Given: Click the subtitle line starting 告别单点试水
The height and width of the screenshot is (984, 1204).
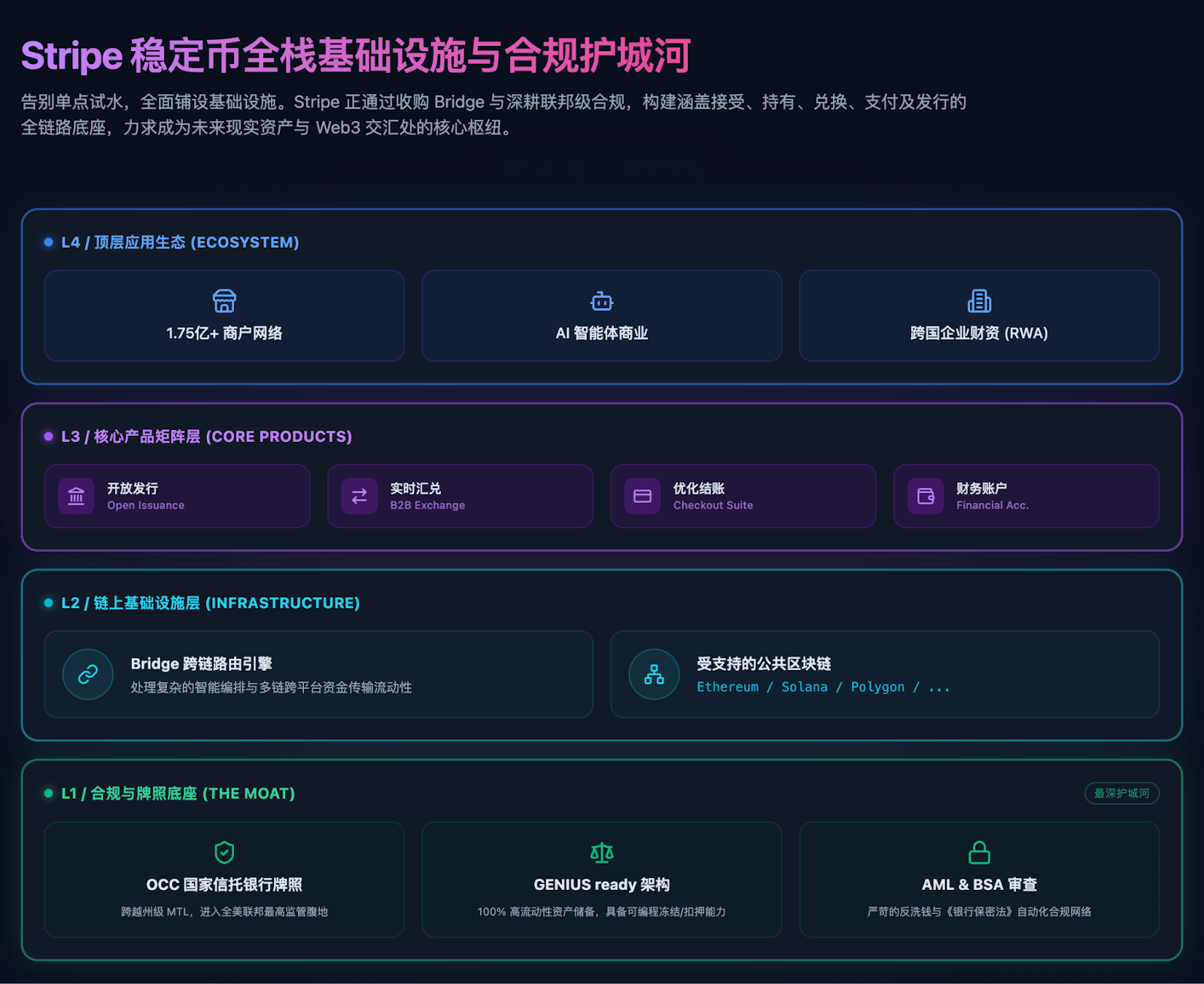Looking at the screenshot, I should click(x=494, y=102).
